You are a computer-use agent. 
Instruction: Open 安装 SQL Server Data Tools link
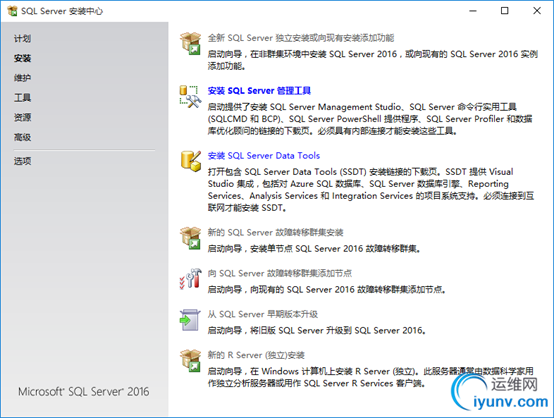264,155
